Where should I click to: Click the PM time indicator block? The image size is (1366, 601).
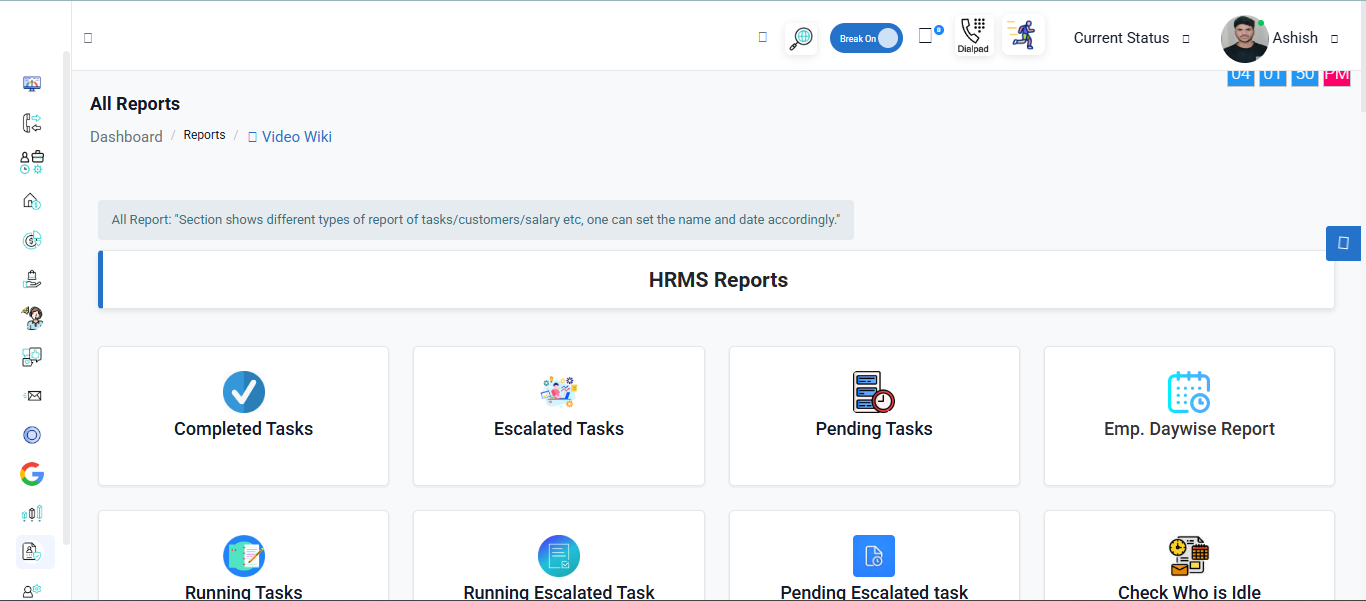[1336, 73]
